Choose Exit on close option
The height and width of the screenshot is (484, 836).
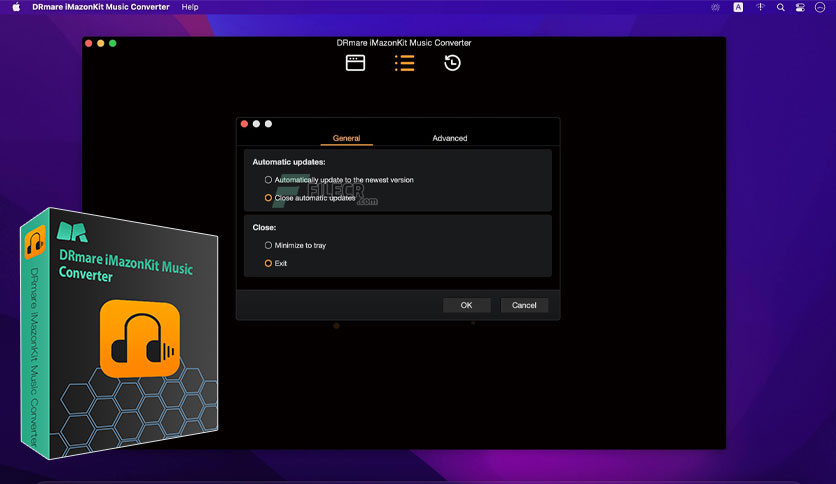pyautogui.click(x=276, y=263)
